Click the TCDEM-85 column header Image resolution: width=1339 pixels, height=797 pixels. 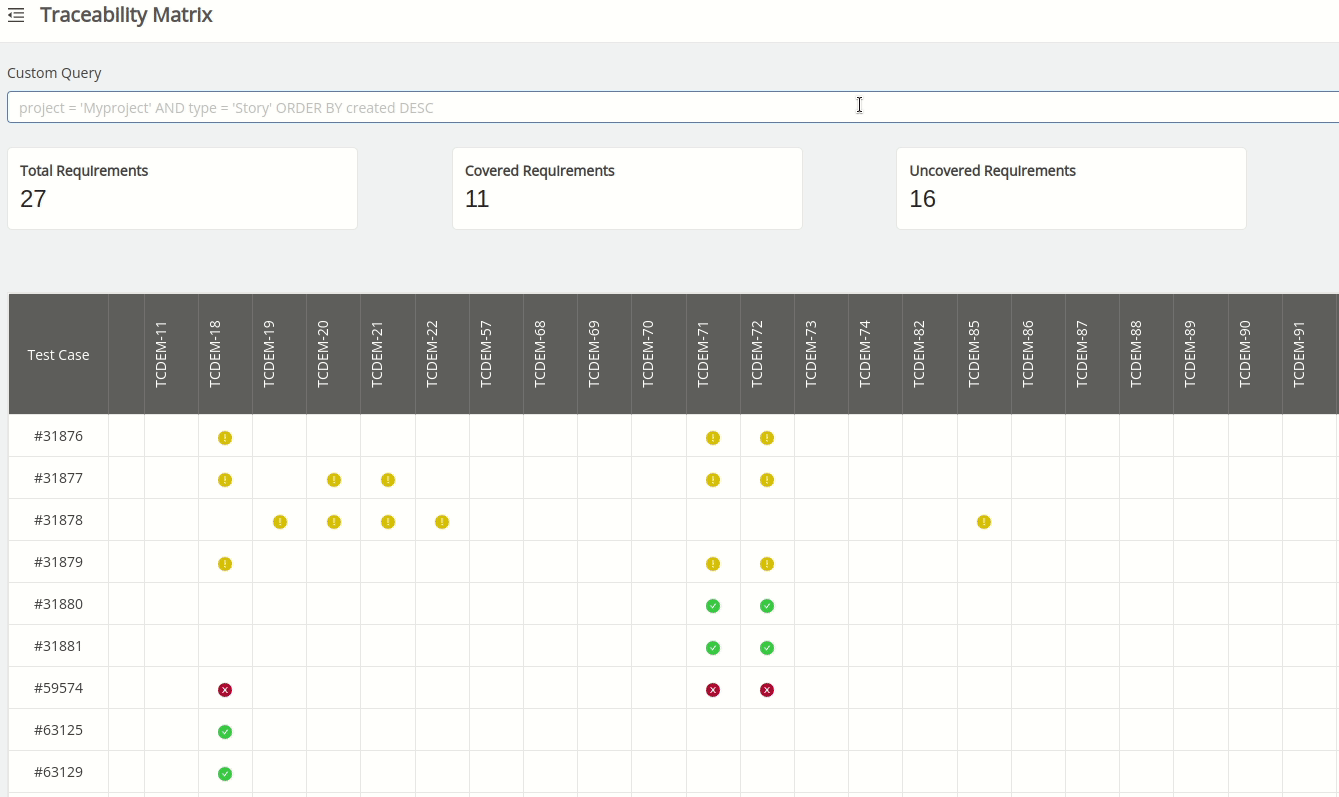coord(984,354)
